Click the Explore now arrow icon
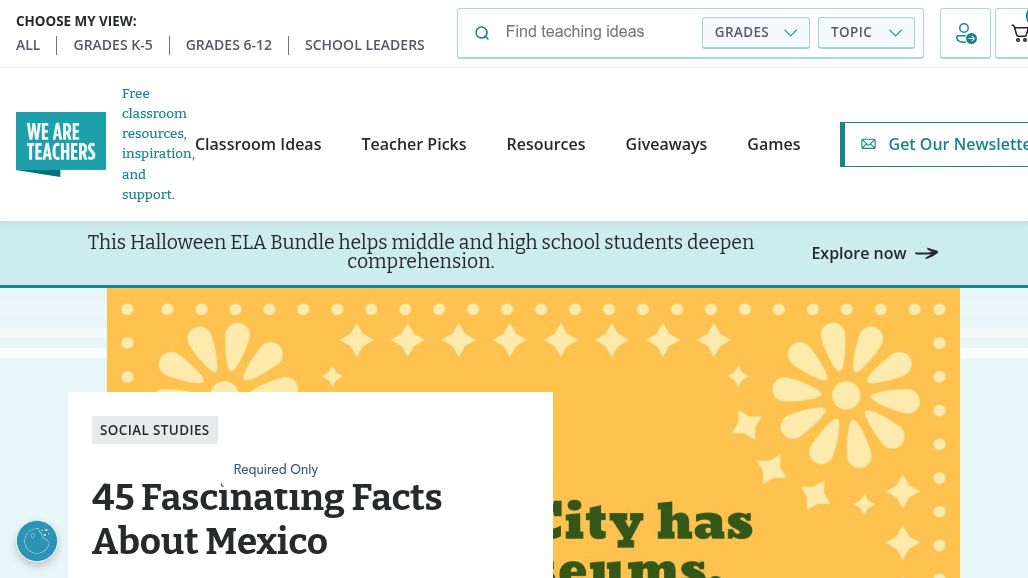The width and height of the screenshot is (1028, 578). tap(926, 253)
